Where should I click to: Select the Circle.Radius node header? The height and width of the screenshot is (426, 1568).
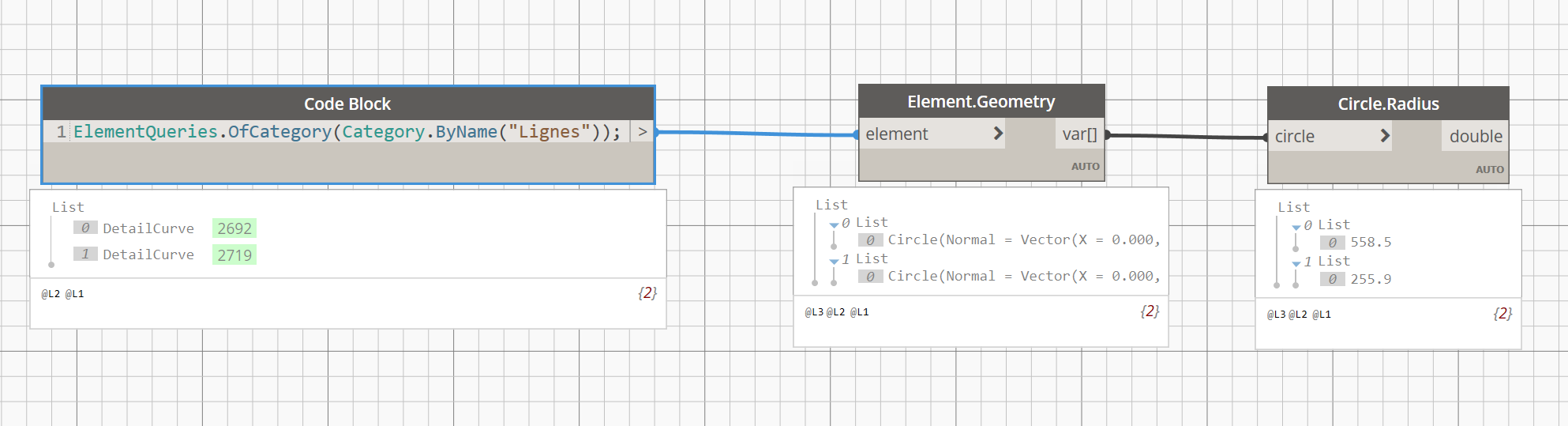(1388, 104)
